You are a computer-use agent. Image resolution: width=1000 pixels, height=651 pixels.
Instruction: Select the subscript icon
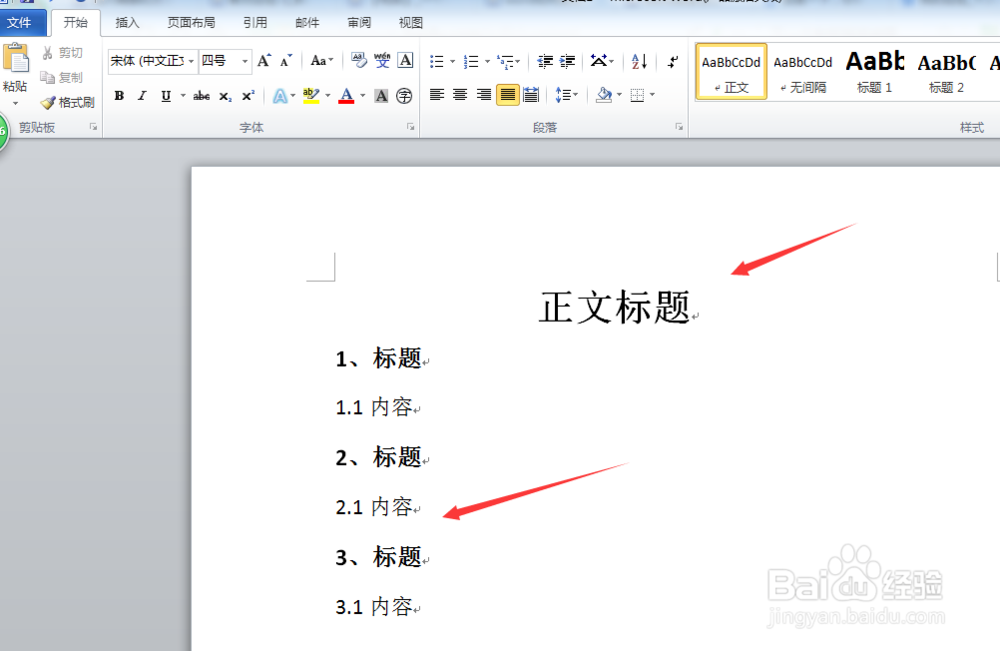pyautogui.click(x=225, y=96)
